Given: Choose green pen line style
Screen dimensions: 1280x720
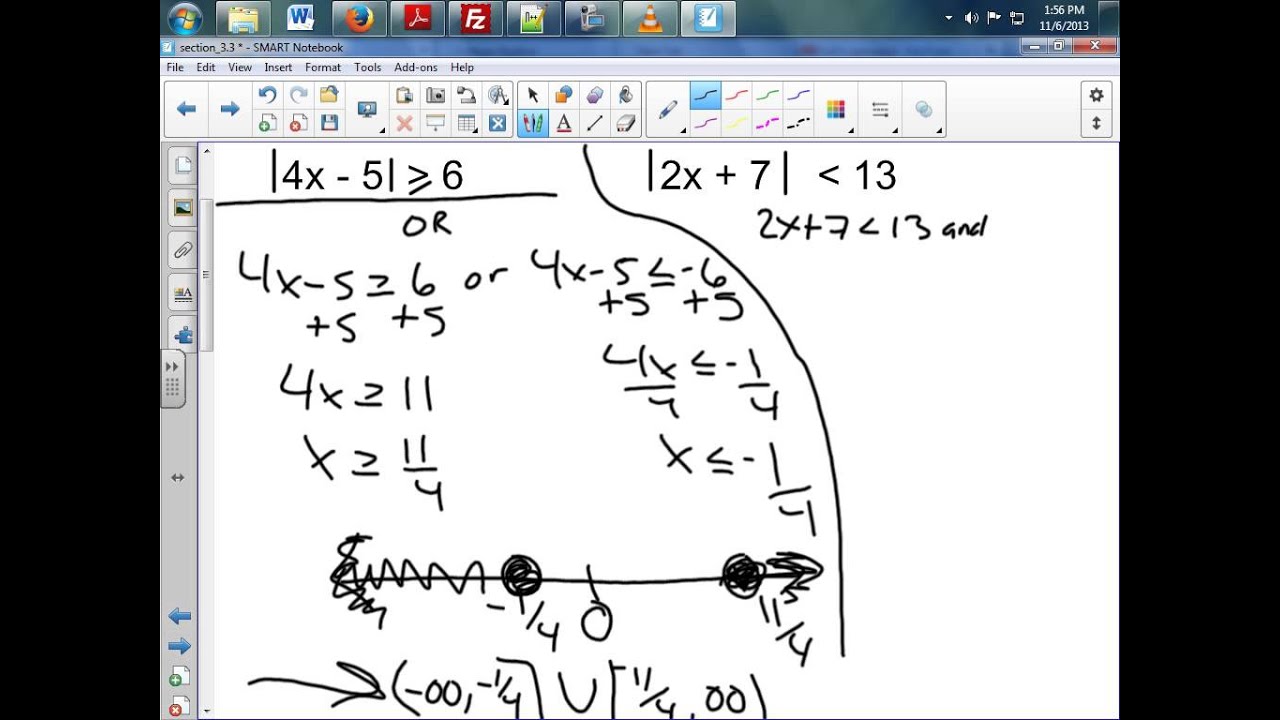Looking at the screenshot, I should [767, 96].
